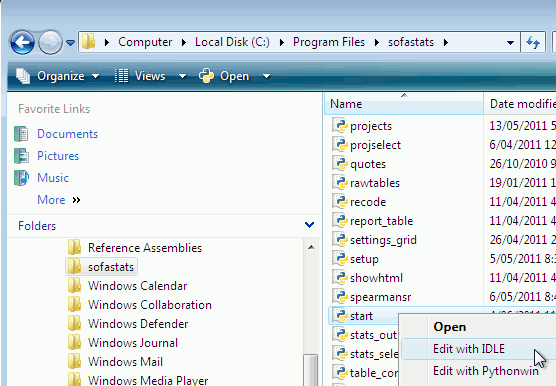The height and width of the screenshot is (386, 556).
Task: Select Windows Mail folder in tree
Action: coord(115,362)
